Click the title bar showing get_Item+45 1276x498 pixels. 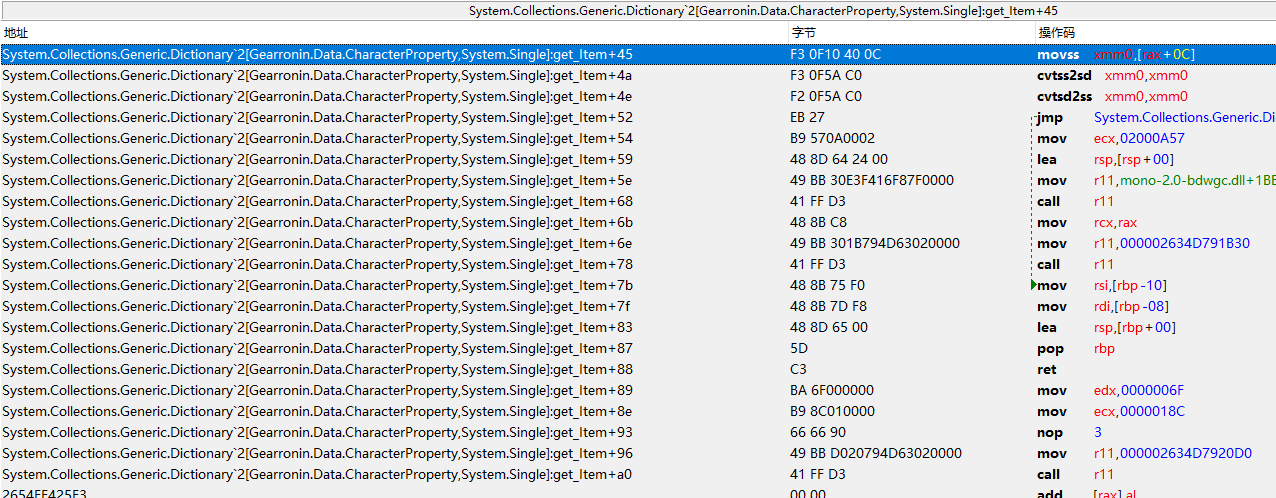638,10
